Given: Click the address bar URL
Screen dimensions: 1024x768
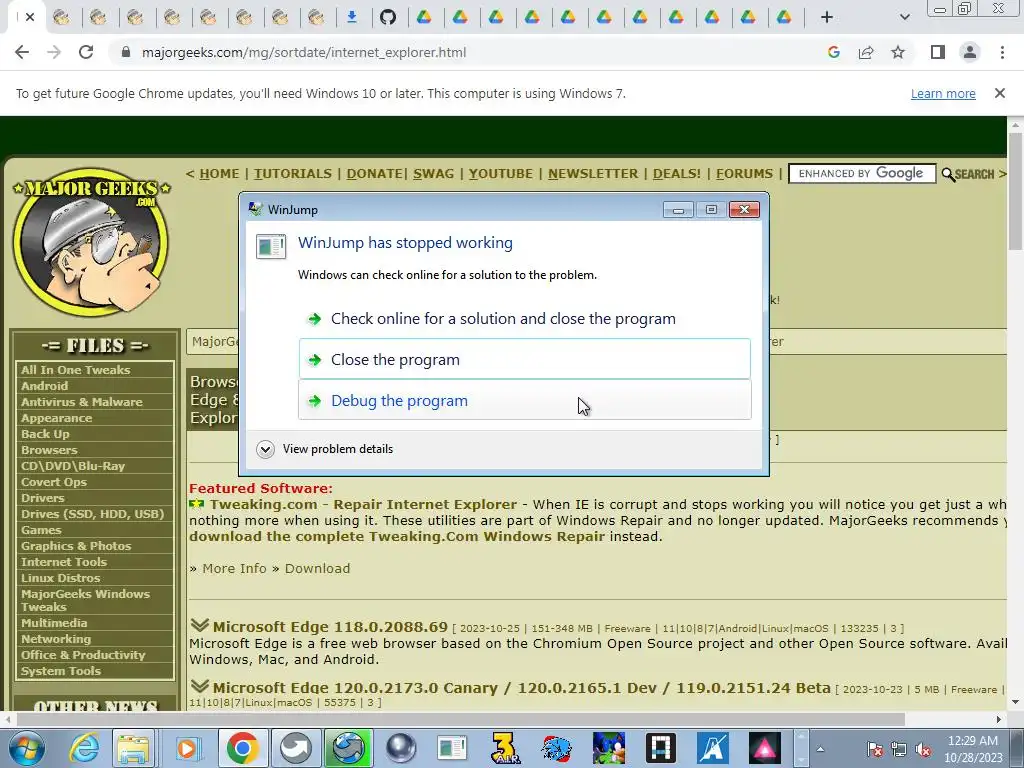Looking at the screenshot, I should click(304, 52).
